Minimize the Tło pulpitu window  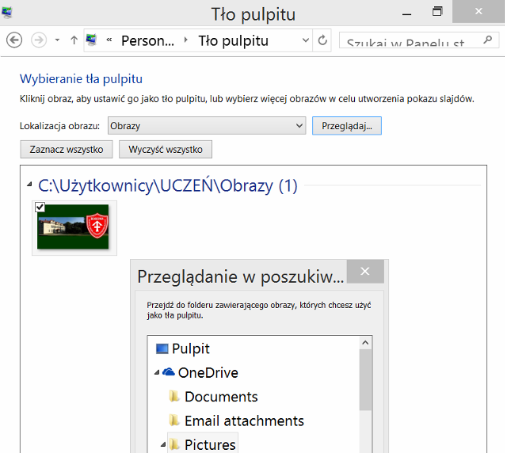tap(407, 13)
